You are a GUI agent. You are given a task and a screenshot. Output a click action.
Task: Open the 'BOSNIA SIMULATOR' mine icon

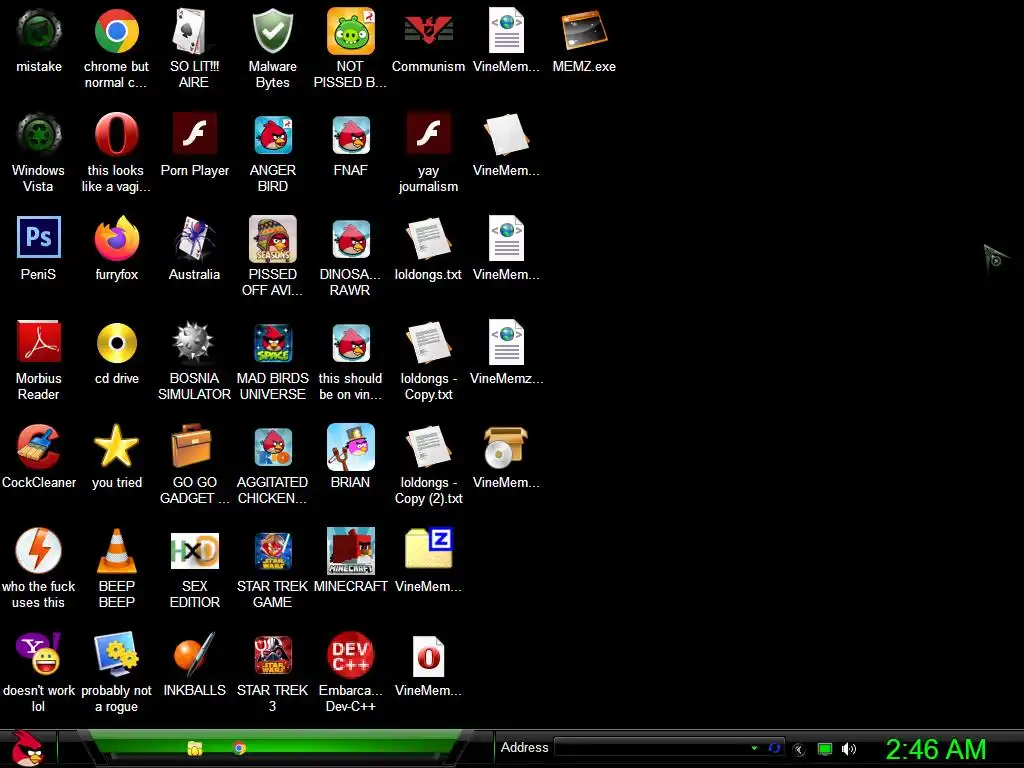pyautogui.click(x=193, y=342)
